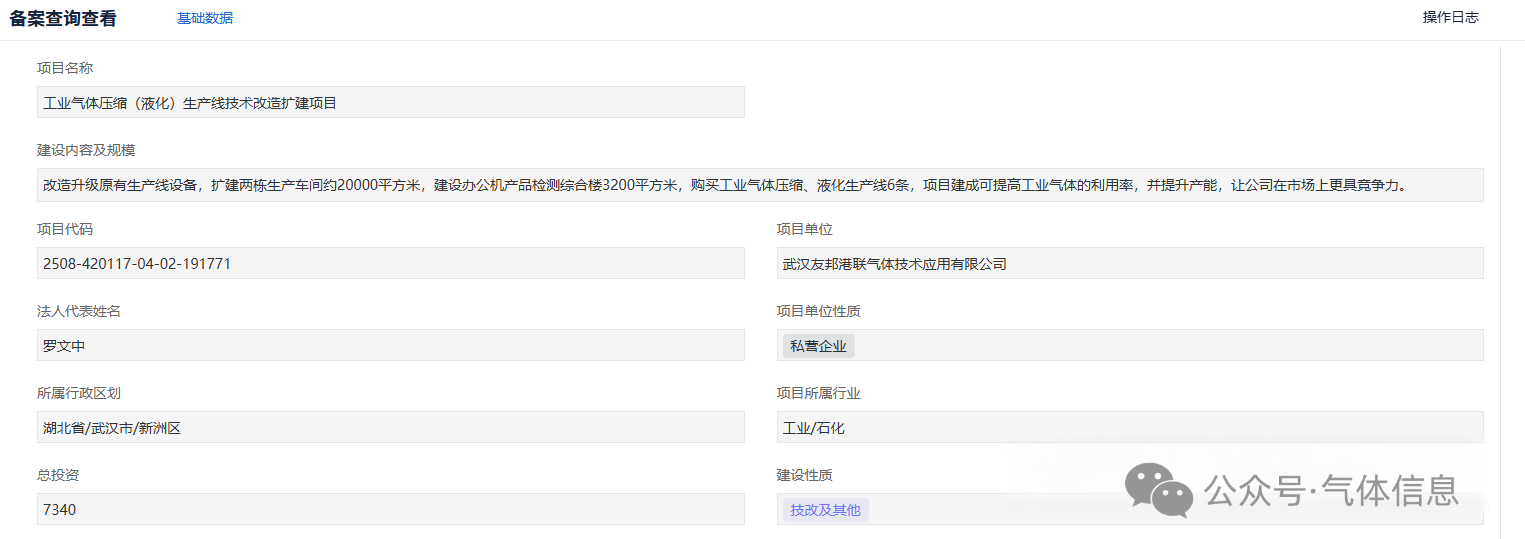Click the field showing 武汉友邦港联气体技术应用有限公司
Image resolution: width=1525 pixels, height=539 pixels.
point(1129,264)
